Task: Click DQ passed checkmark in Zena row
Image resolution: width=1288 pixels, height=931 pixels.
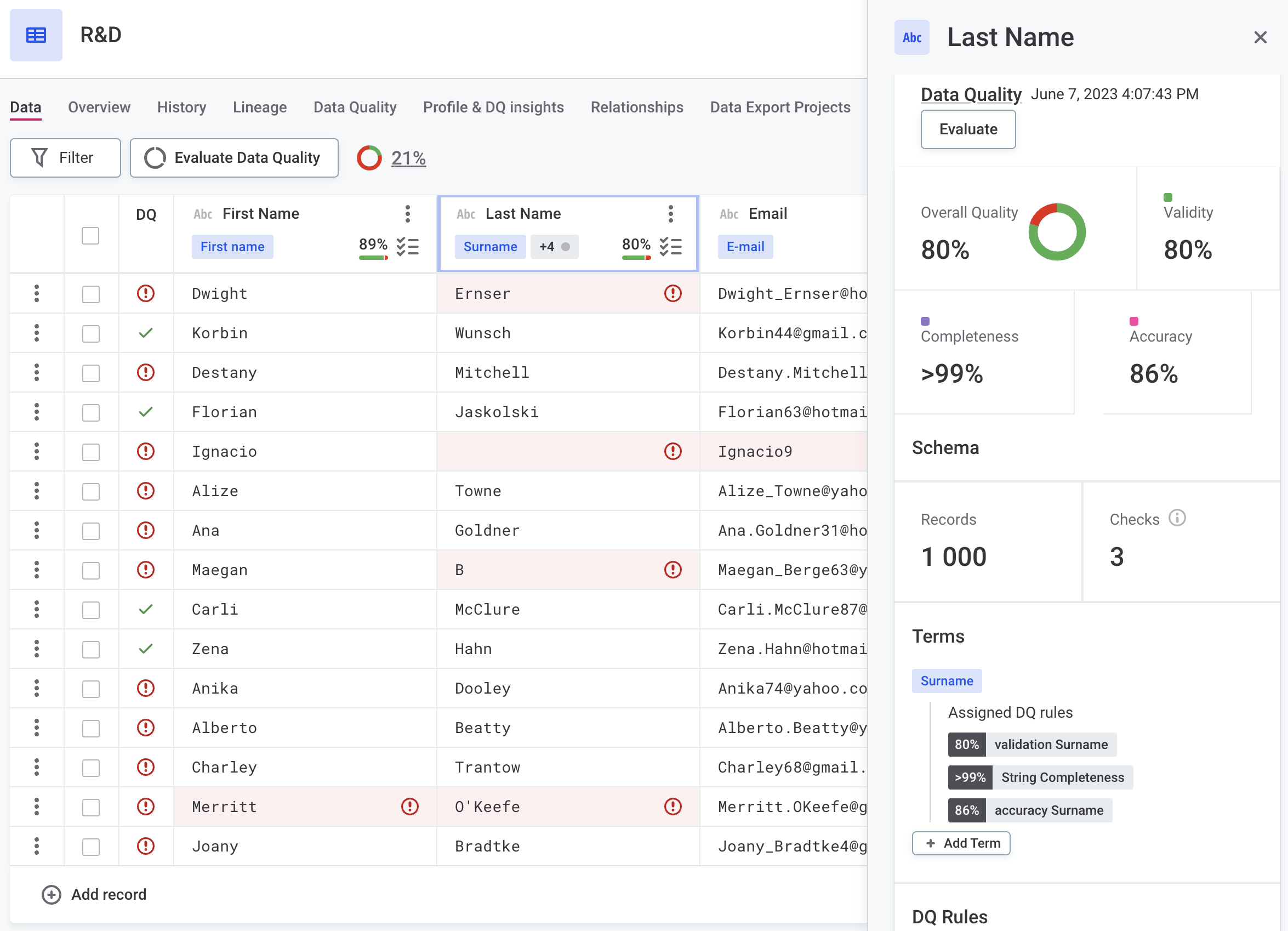Action: [146, 649]
